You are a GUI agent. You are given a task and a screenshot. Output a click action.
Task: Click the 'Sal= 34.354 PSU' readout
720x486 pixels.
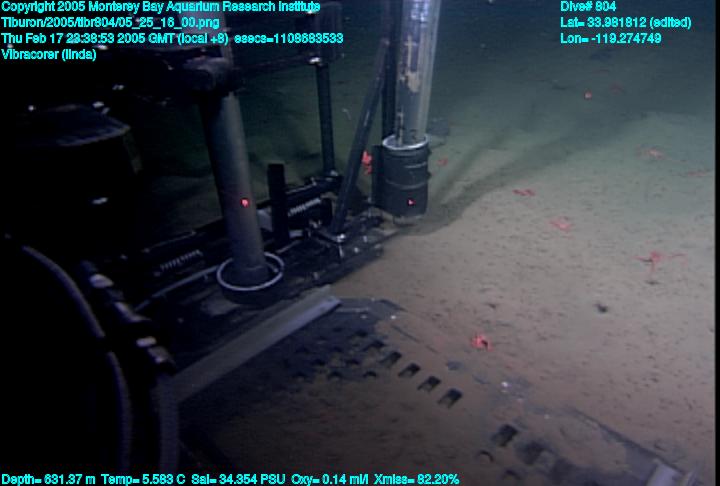coord(238,480)
